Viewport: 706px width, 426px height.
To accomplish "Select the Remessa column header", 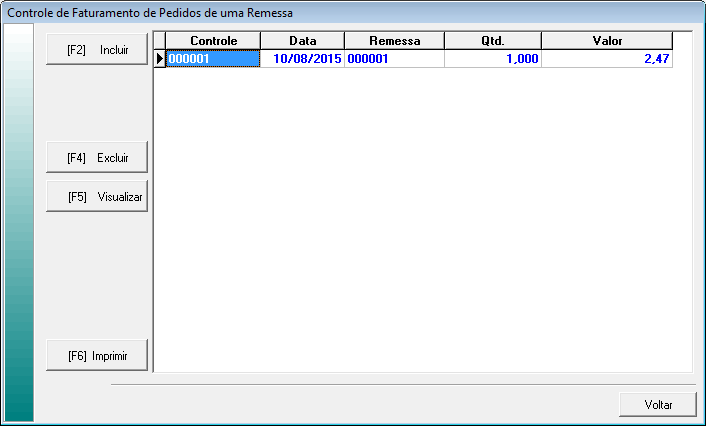I will (394, 40).
